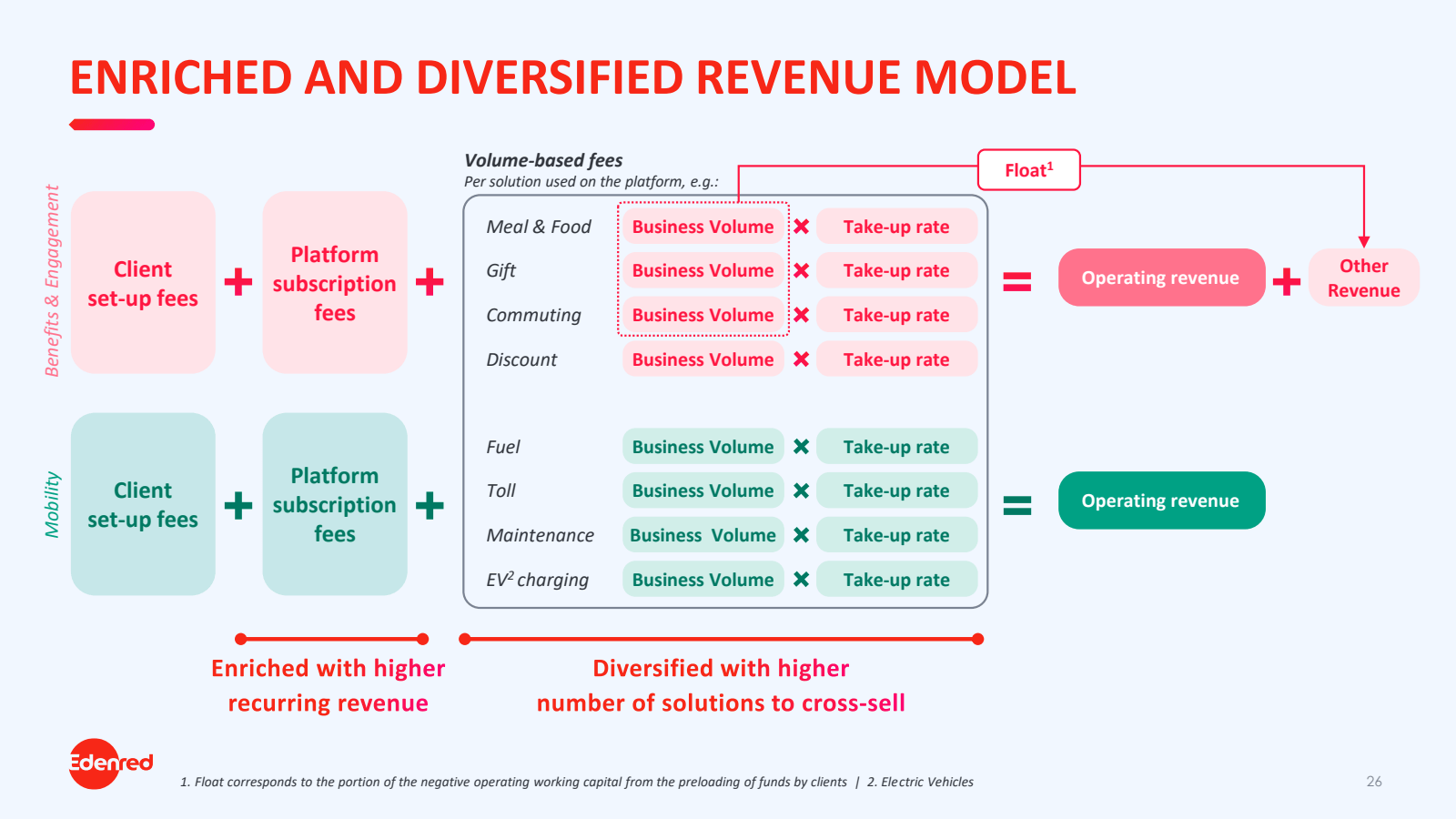Click the Electric Vehicles footnote
The width and height of the screenshot is (1456, 819).
point(920,782)
